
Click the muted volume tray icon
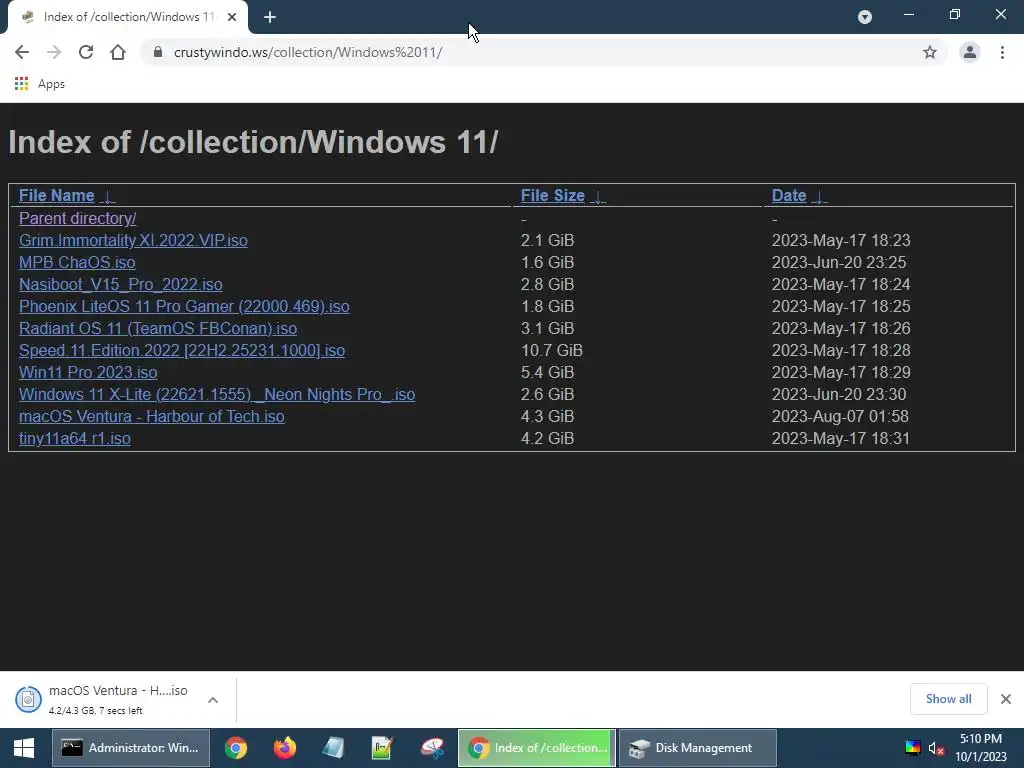(x=936, y=748)
